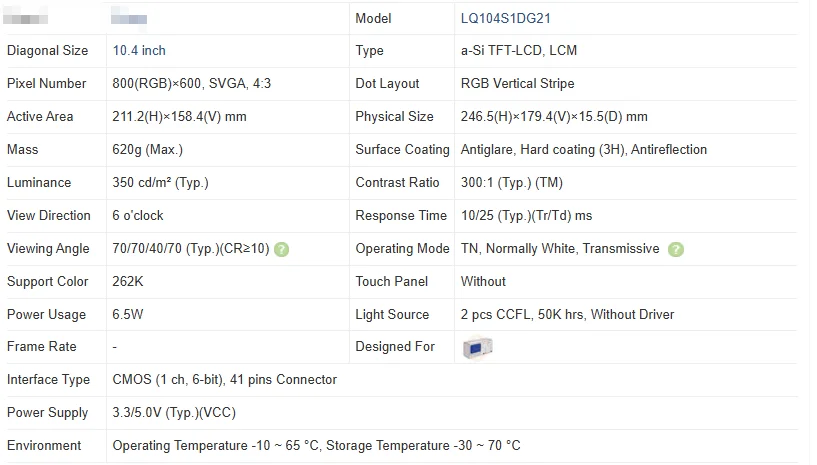Click the blurred brand name at top
This screenshot has width=817, height=465.
coord(129,17)
